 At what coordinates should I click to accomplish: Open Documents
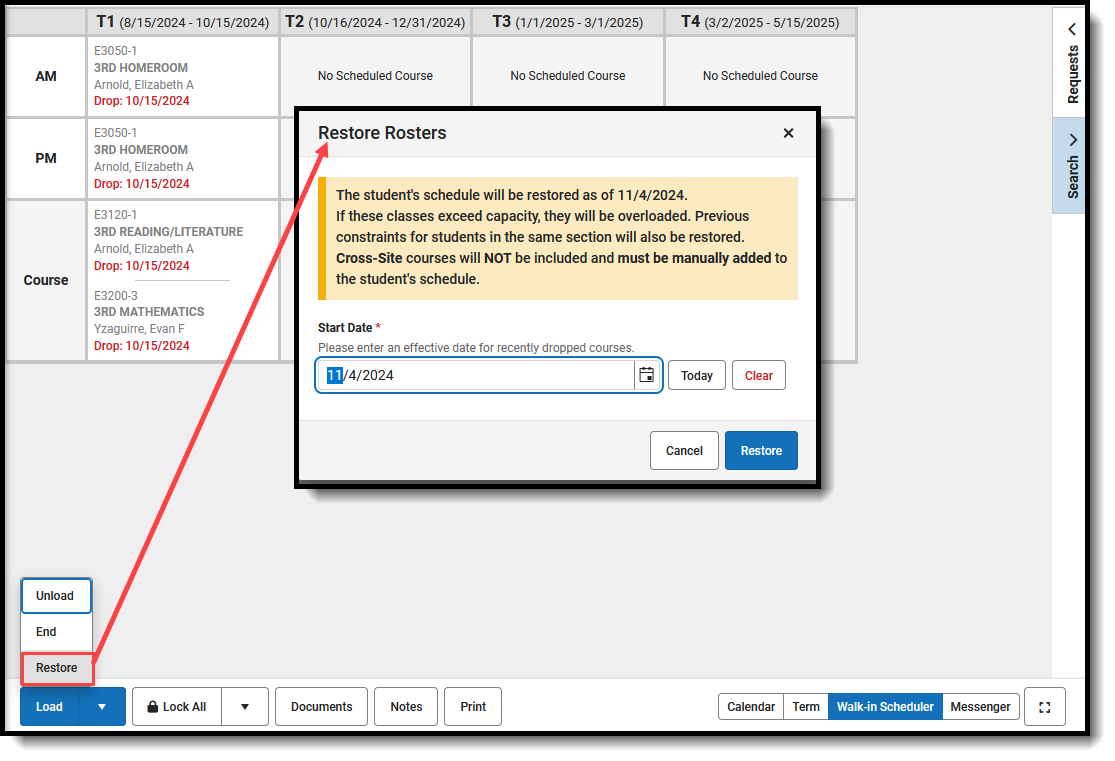pos(321,707)
